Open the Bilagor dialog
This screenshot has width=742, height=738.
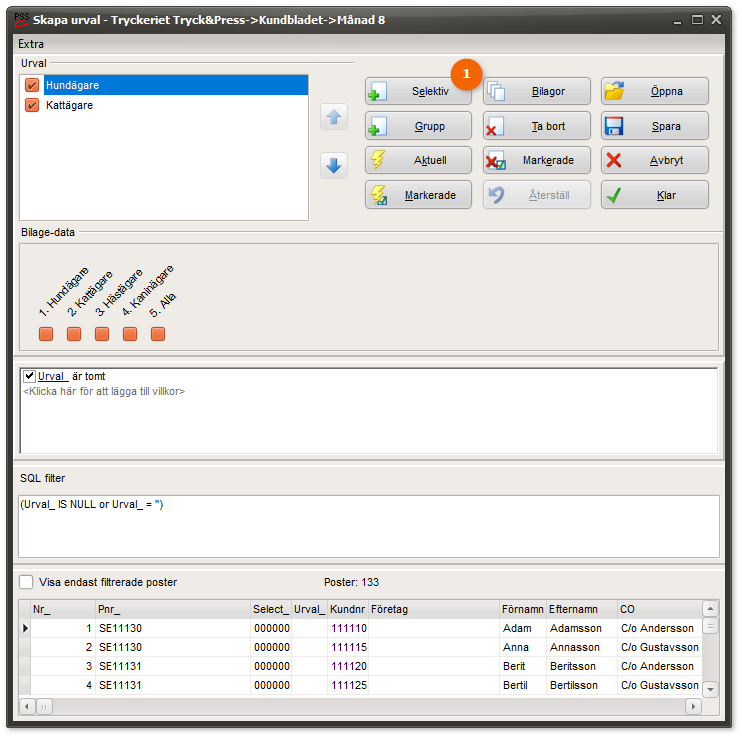click(537, 91)
